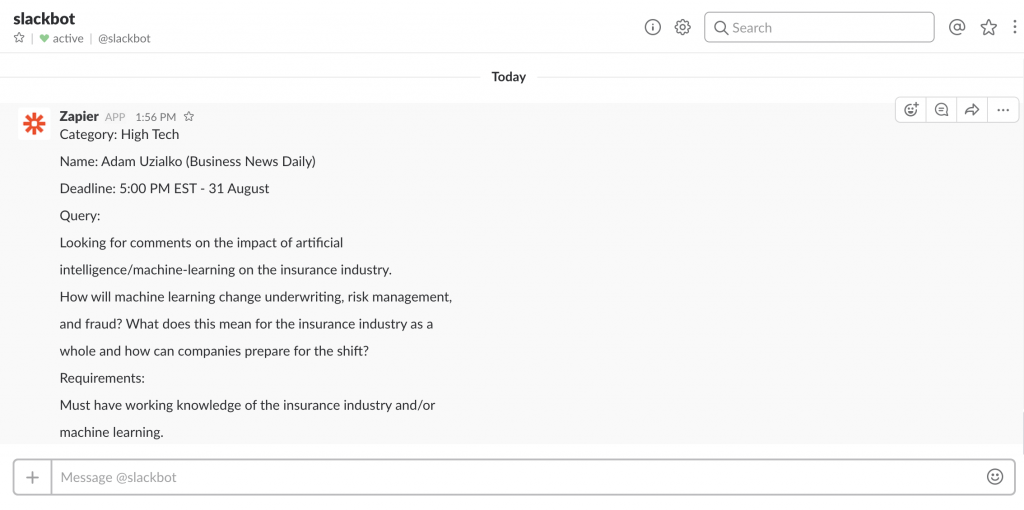Click the green active status heart
This screenshot has width=1024, height=510.
point(44,39)
